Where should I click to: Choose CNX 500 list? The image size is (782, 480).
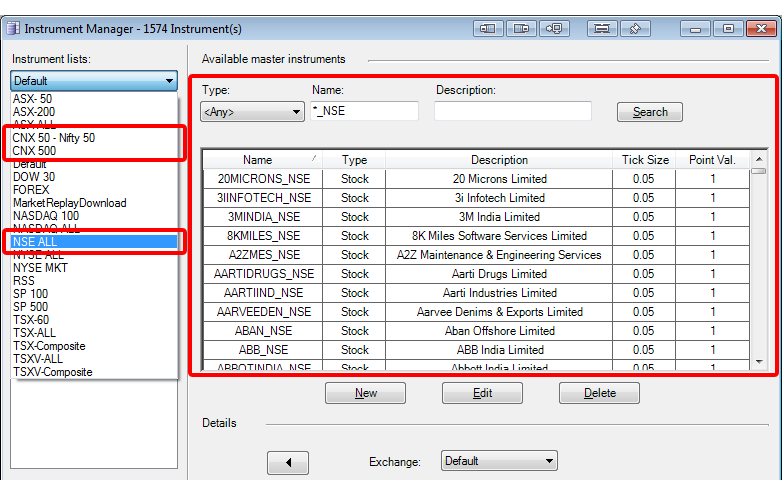34,151
